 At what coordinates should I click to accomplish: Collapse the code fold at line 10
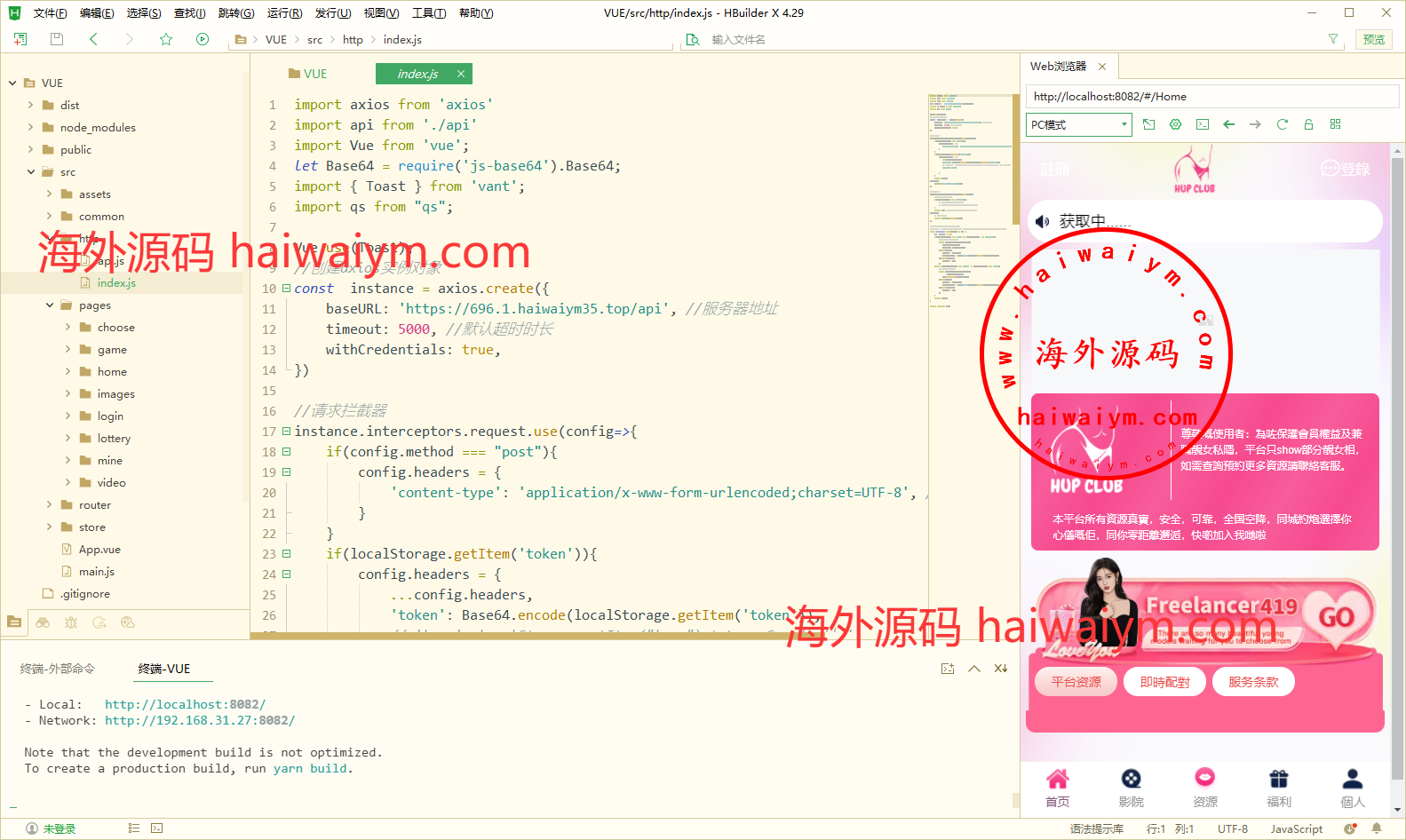pos(286,289)
